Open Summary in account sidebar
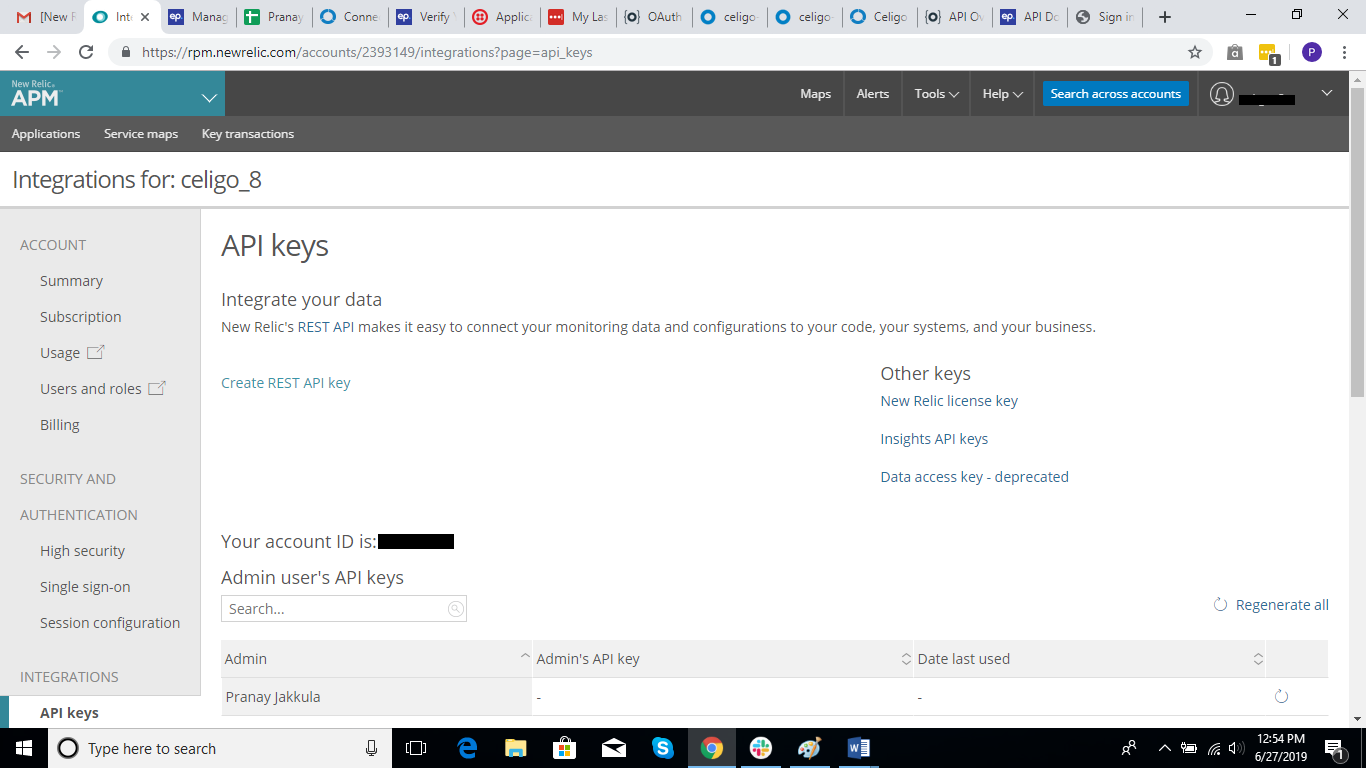This screenshot has height=768, width=1366. 71,281
